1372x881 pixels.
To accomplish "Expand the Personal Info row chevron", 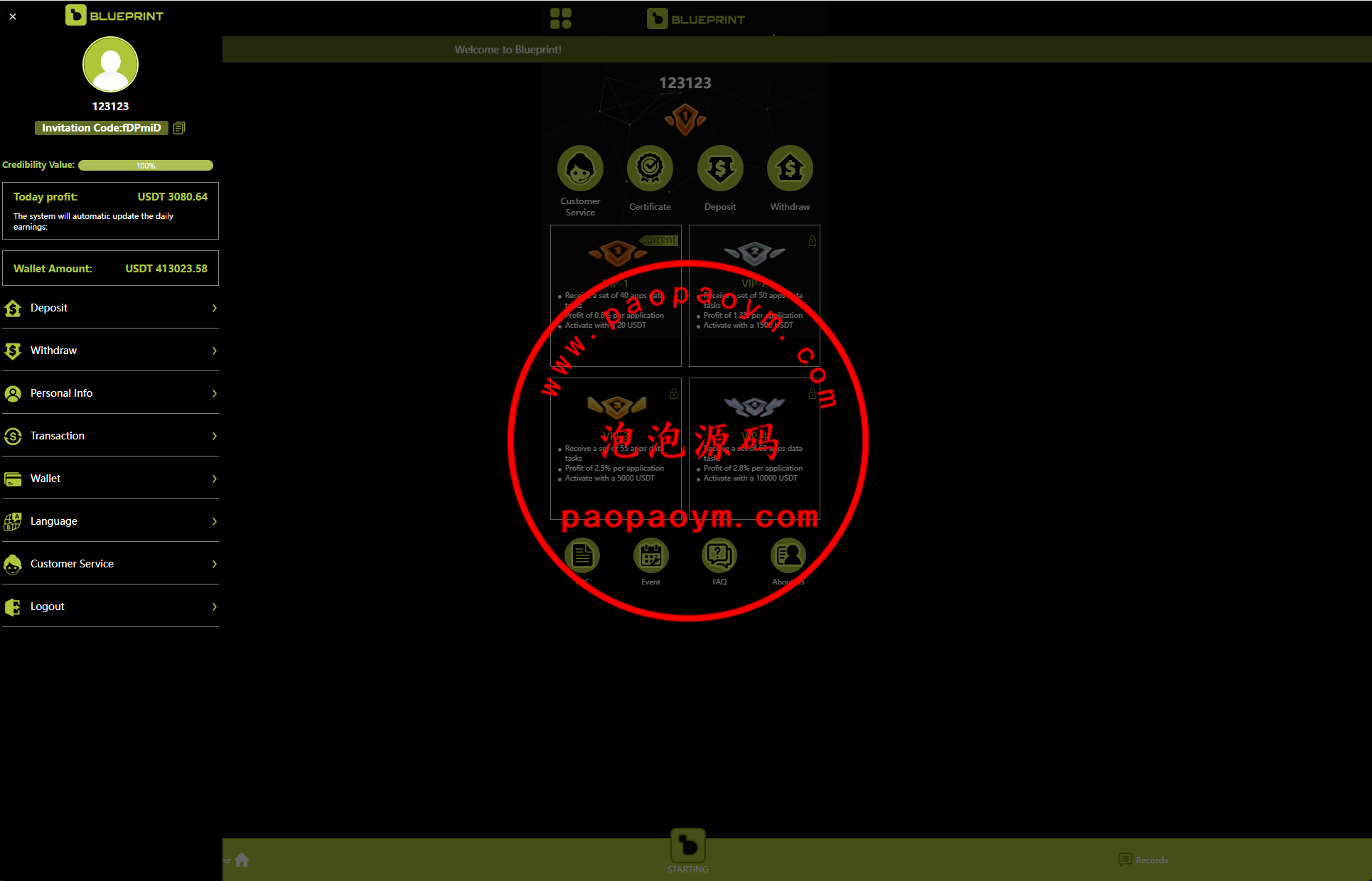I will (x=214, y=393).
